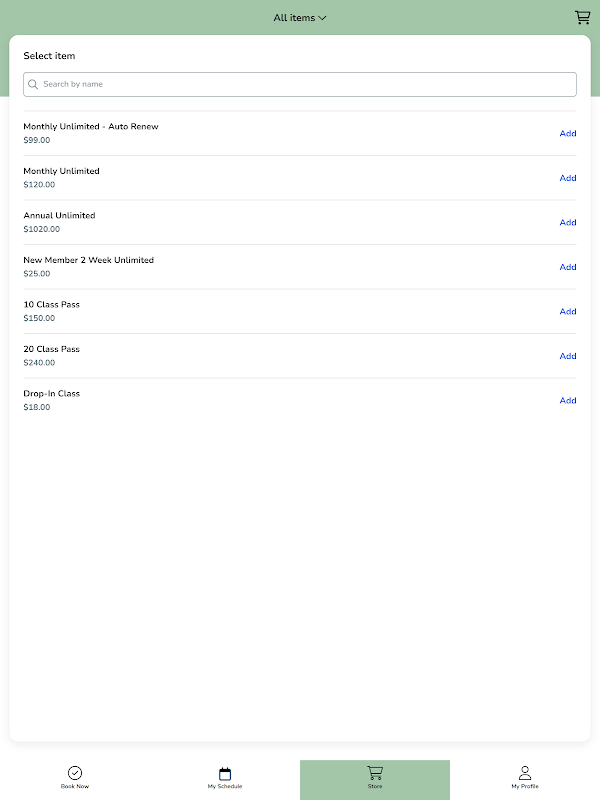Open the My Schedule calendar icon
600x800 pixels.
[225, 773]
